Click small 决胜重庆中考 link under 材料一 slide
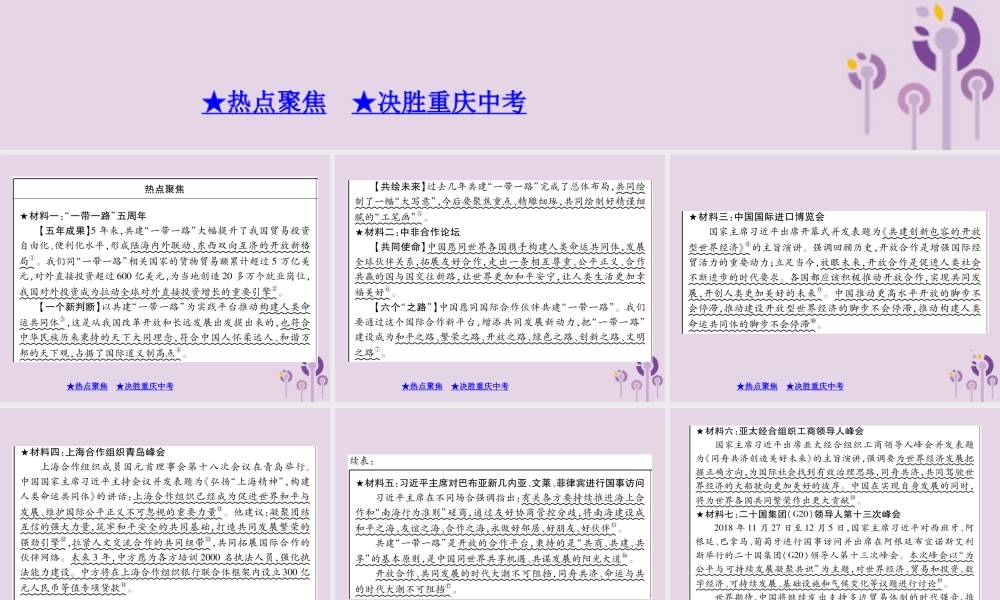The image size is (1000, 600). [x=145, y=386]
